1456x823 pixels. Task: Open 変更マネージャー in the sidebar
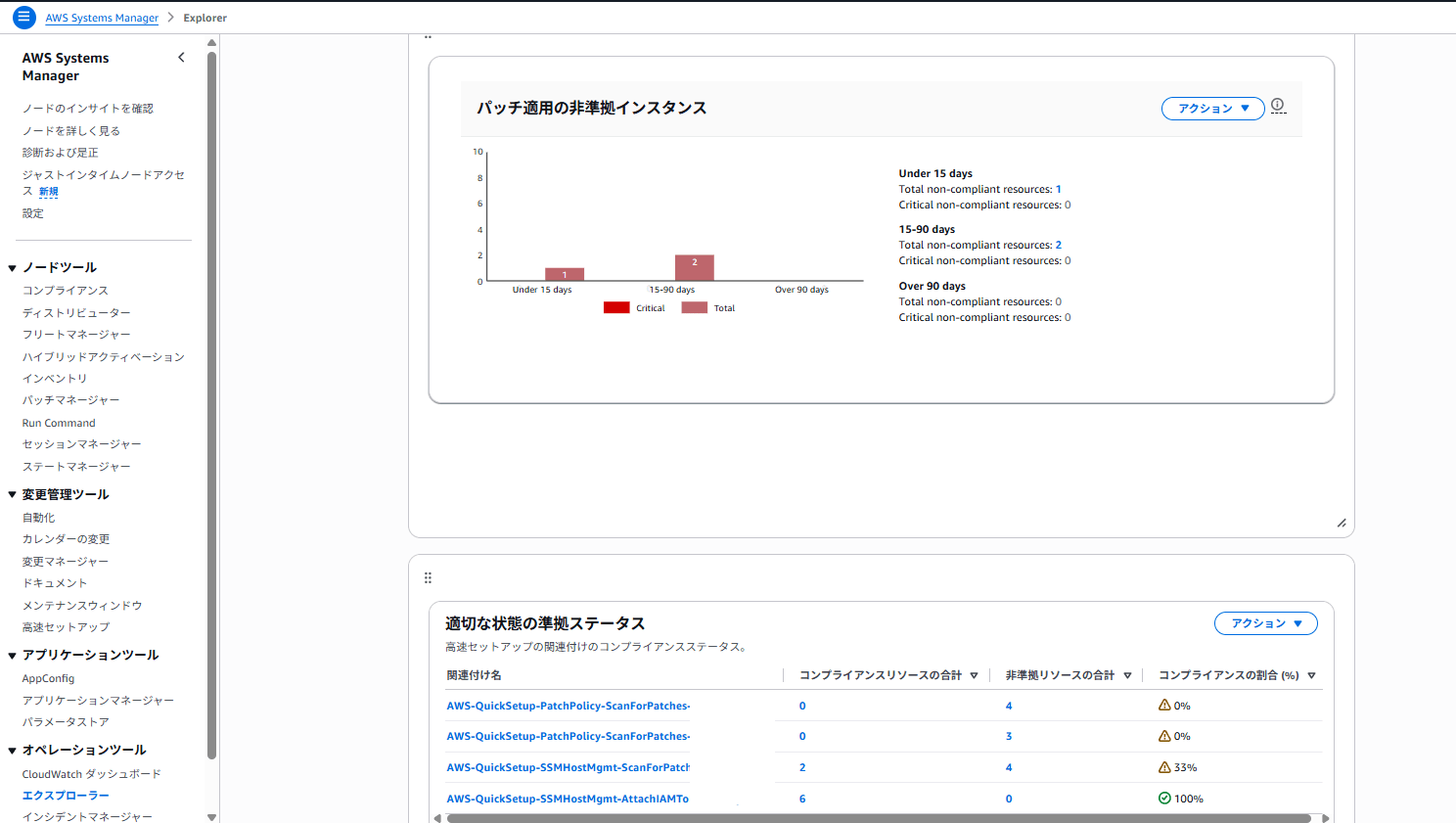(x=66, y=562)
